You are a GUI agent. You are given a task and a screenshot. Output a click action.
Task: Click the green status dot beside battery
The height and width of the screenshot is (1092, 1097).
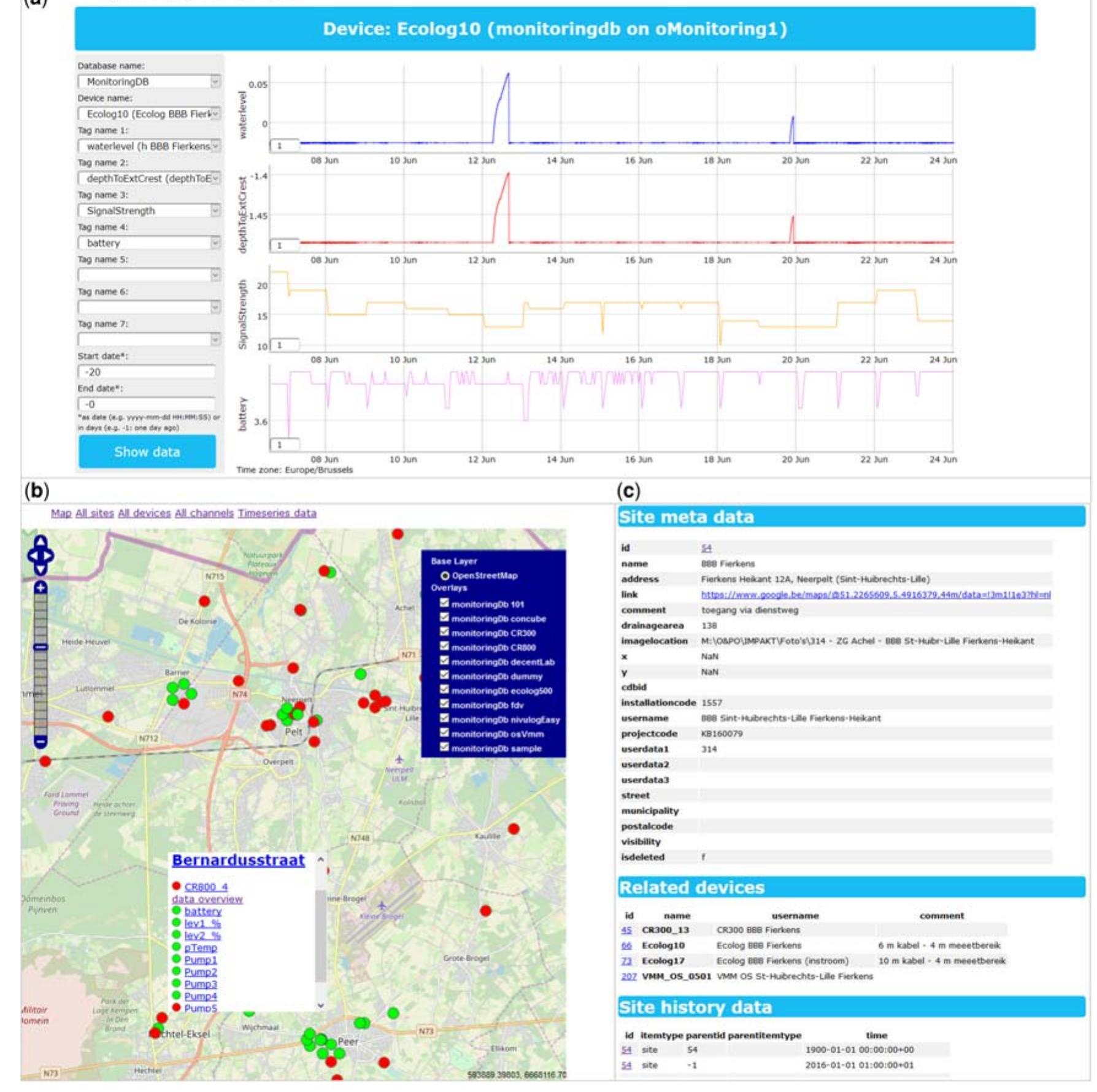[177, 911]
